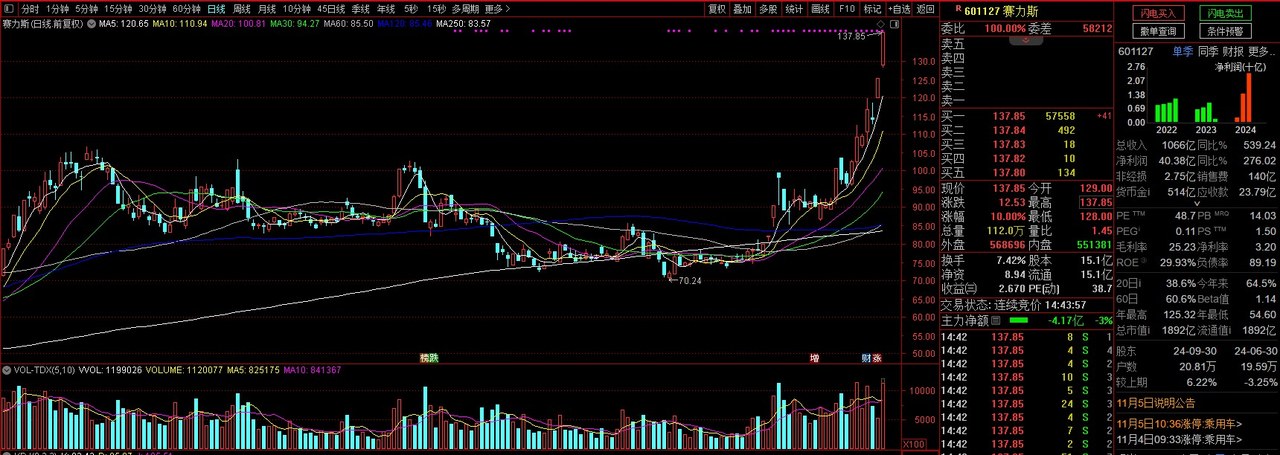Click the 财 marker at the chart bottom
This screenshot has height=455, width=1280.
pyautogui.click(x=866, y=357)
